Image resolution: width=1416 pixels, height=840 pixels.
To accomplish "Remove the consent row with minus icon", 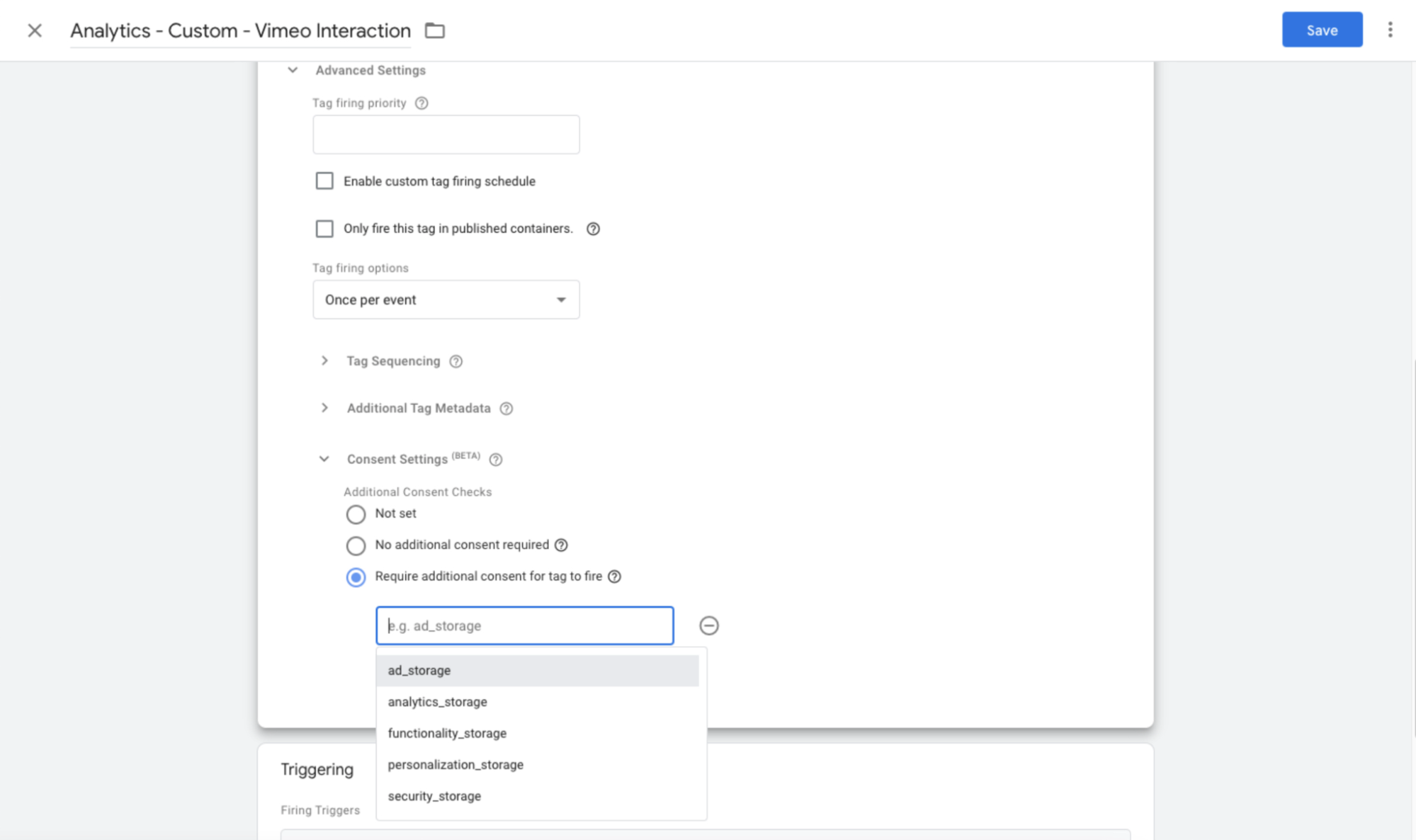I will click(x=708, y=625).
